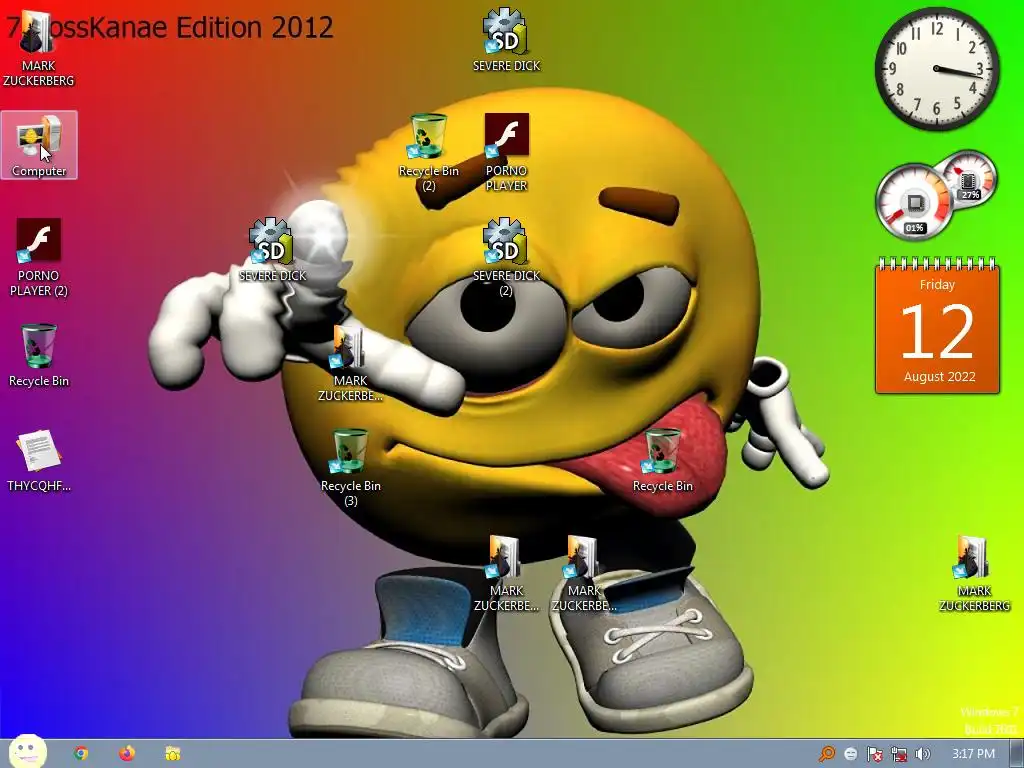
Task: Launch Google Chrome from the taskbar
Action: (x=81, y=754)
